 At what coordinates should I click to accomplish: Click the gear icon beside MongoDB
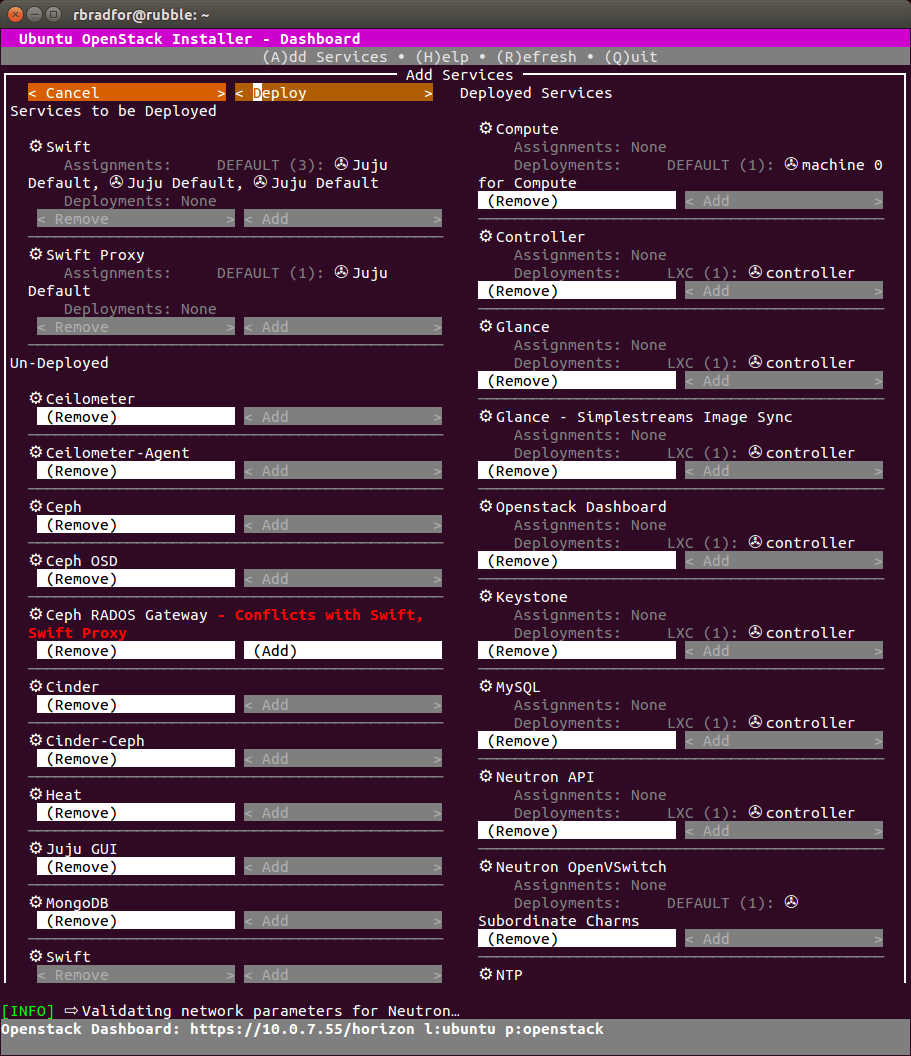point(36,902)
